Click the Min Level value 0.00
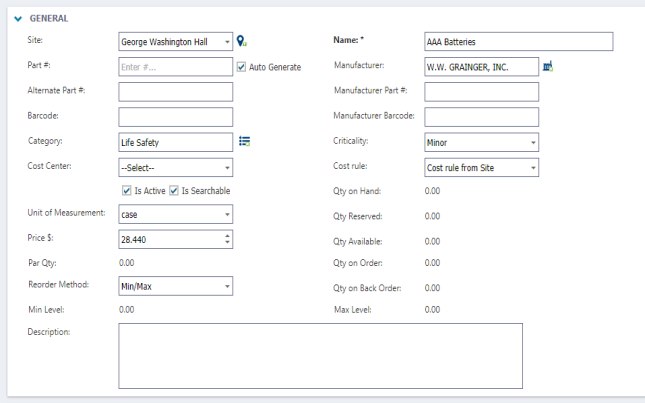This screenshot has width=645, height=403. point(127,309)
